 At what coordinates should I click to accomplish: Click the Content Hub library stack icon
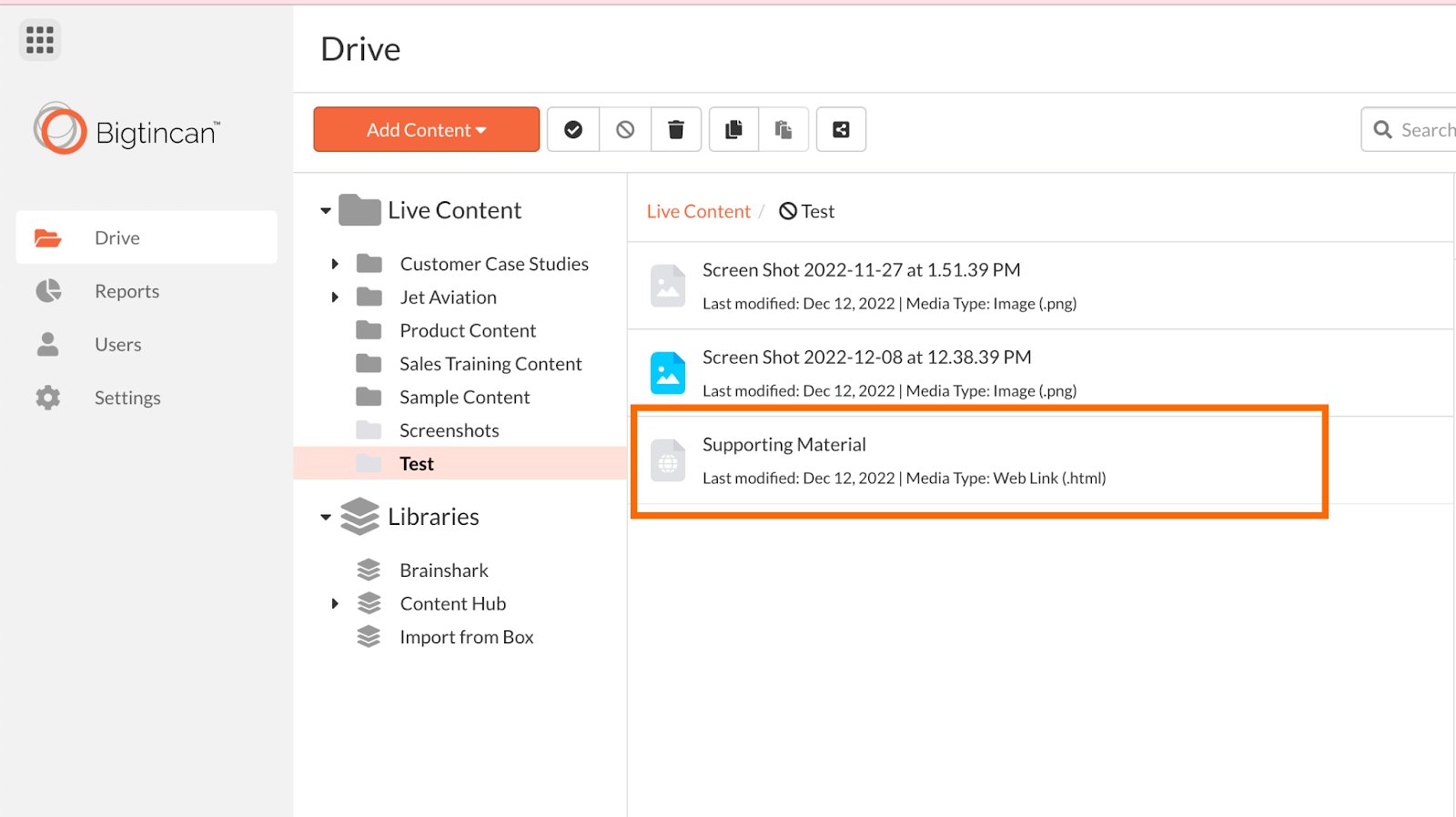369,603
